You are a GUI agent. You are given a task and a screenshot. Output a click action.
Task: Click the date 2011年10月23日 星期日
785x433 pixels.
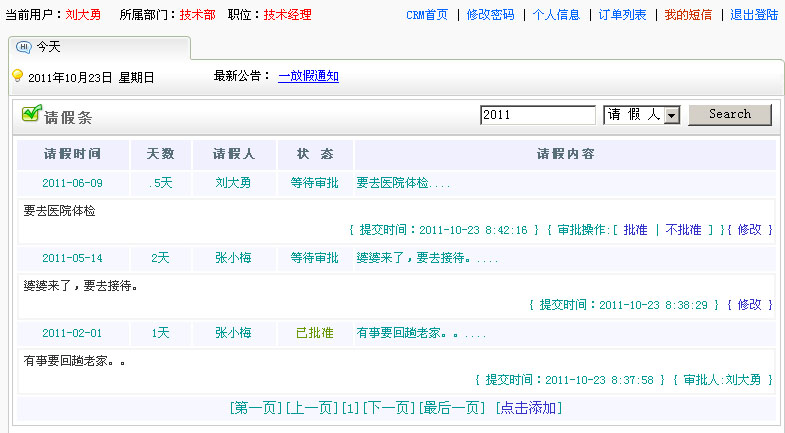pyautogui.click(x=91, y=78)
